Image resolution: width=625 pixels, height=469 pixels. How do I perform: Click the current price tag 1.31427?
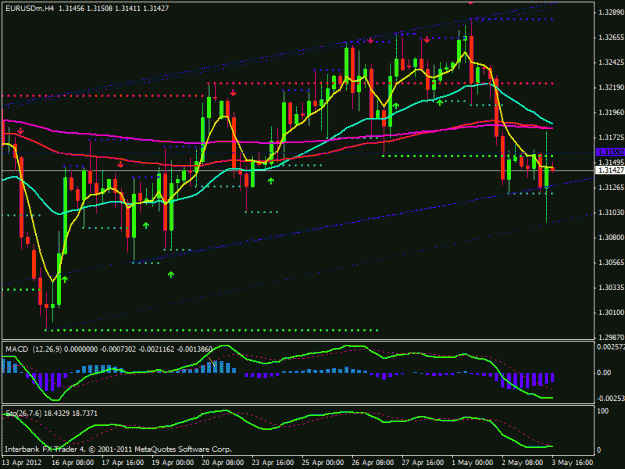tap(610, 170)
